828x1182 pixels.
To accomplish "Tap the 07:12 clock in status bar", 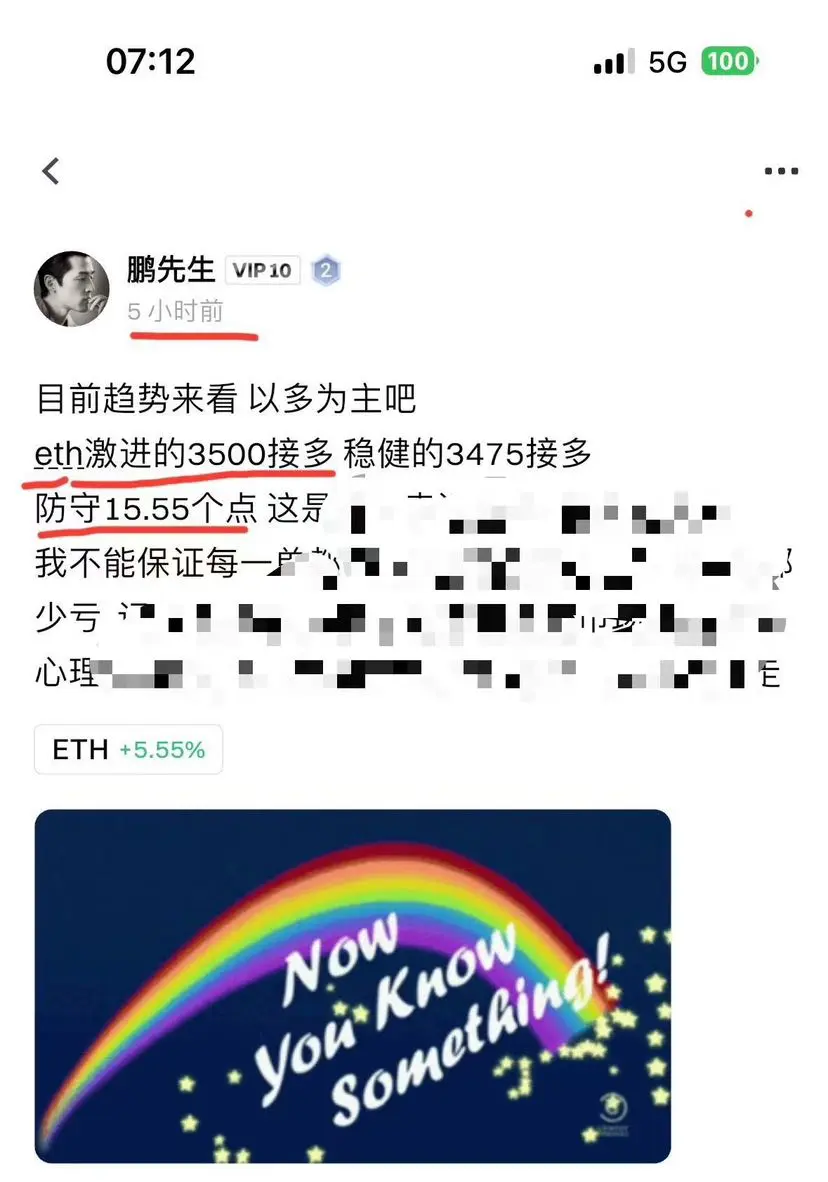I will coord(150,62).
